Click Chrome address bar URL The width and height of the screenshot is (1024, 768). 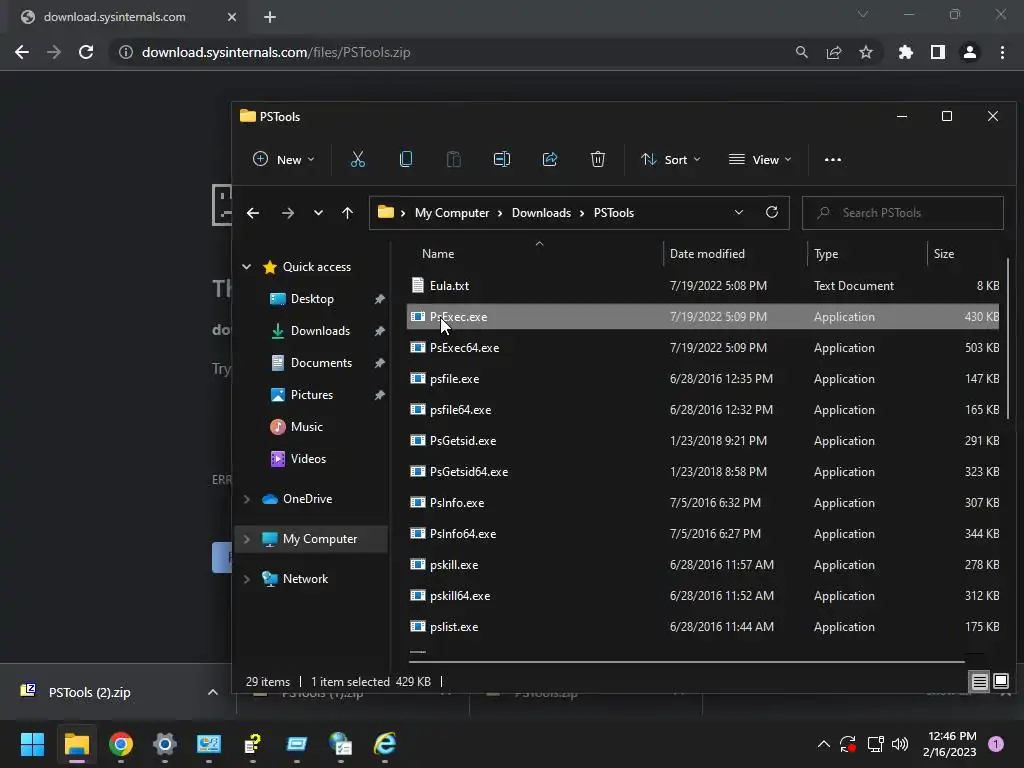pos(276,52)
